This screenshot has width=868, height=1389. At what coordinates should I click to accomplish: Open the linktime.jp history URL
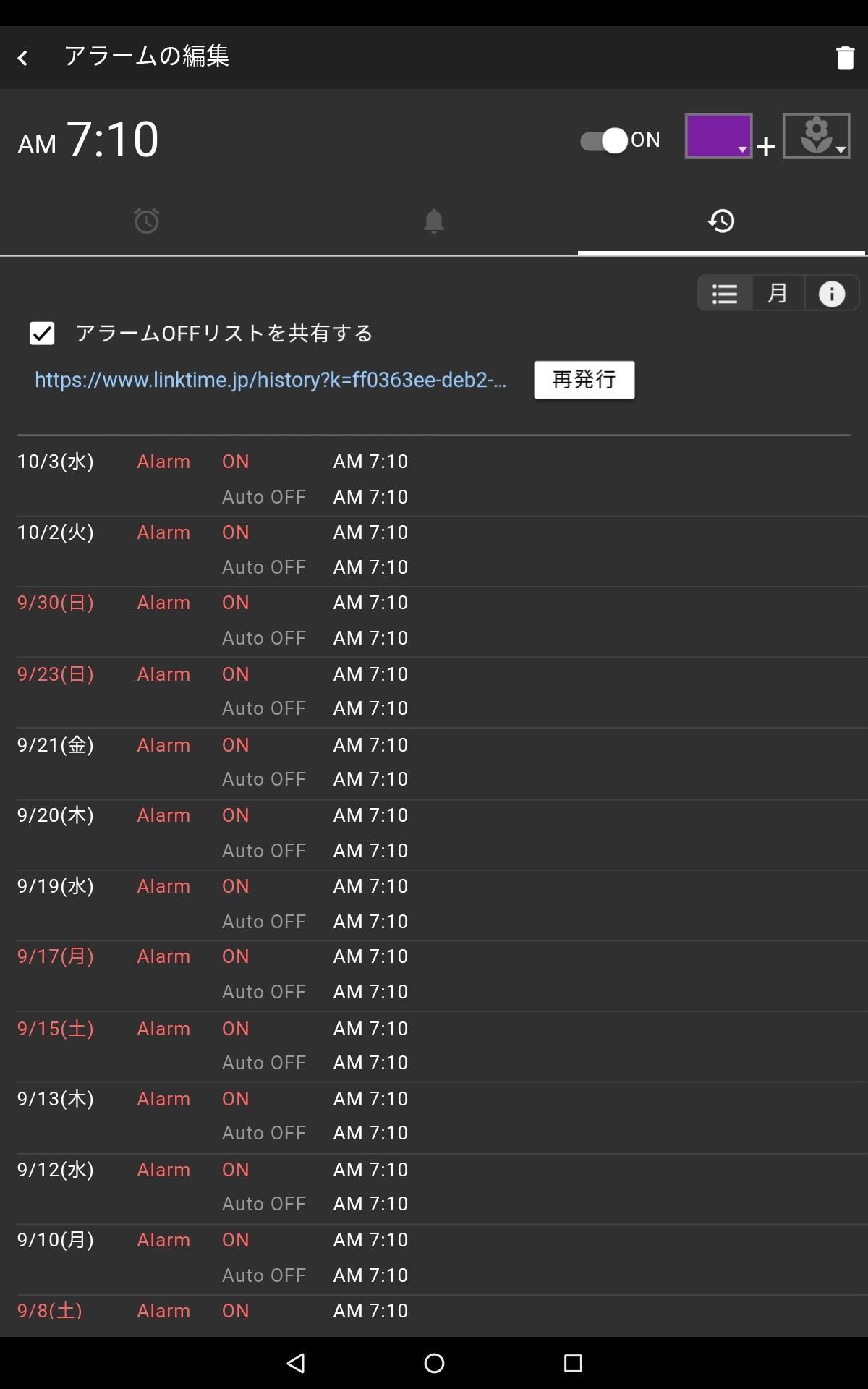(271, 380)
